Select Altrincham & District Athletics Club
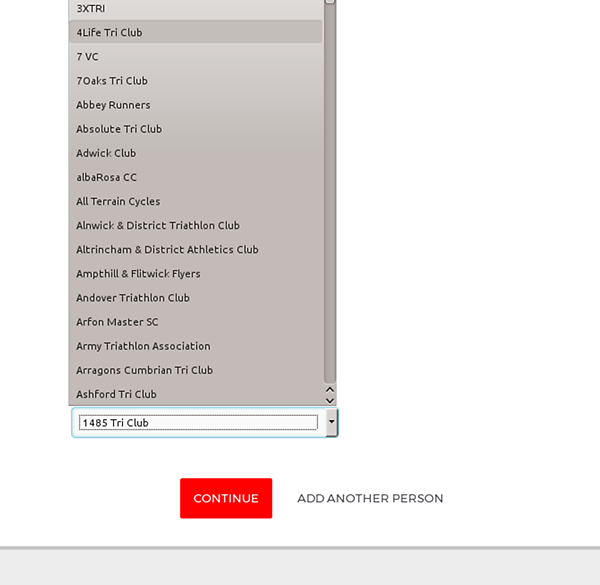The image size is (600, 585). (x=196, y=249)
